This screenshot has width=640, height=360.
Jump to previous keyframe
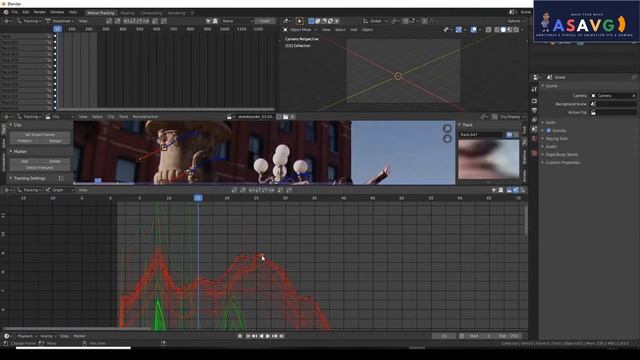tap(255, 336)
